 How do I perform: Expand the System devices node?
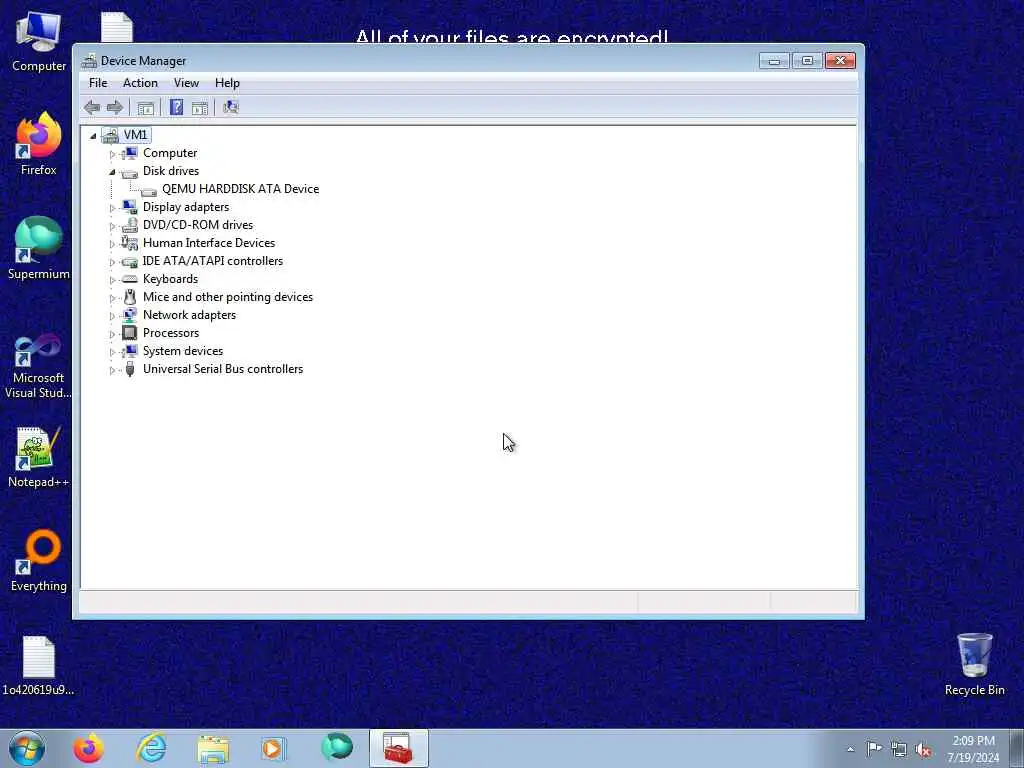[x=112, y=351]
